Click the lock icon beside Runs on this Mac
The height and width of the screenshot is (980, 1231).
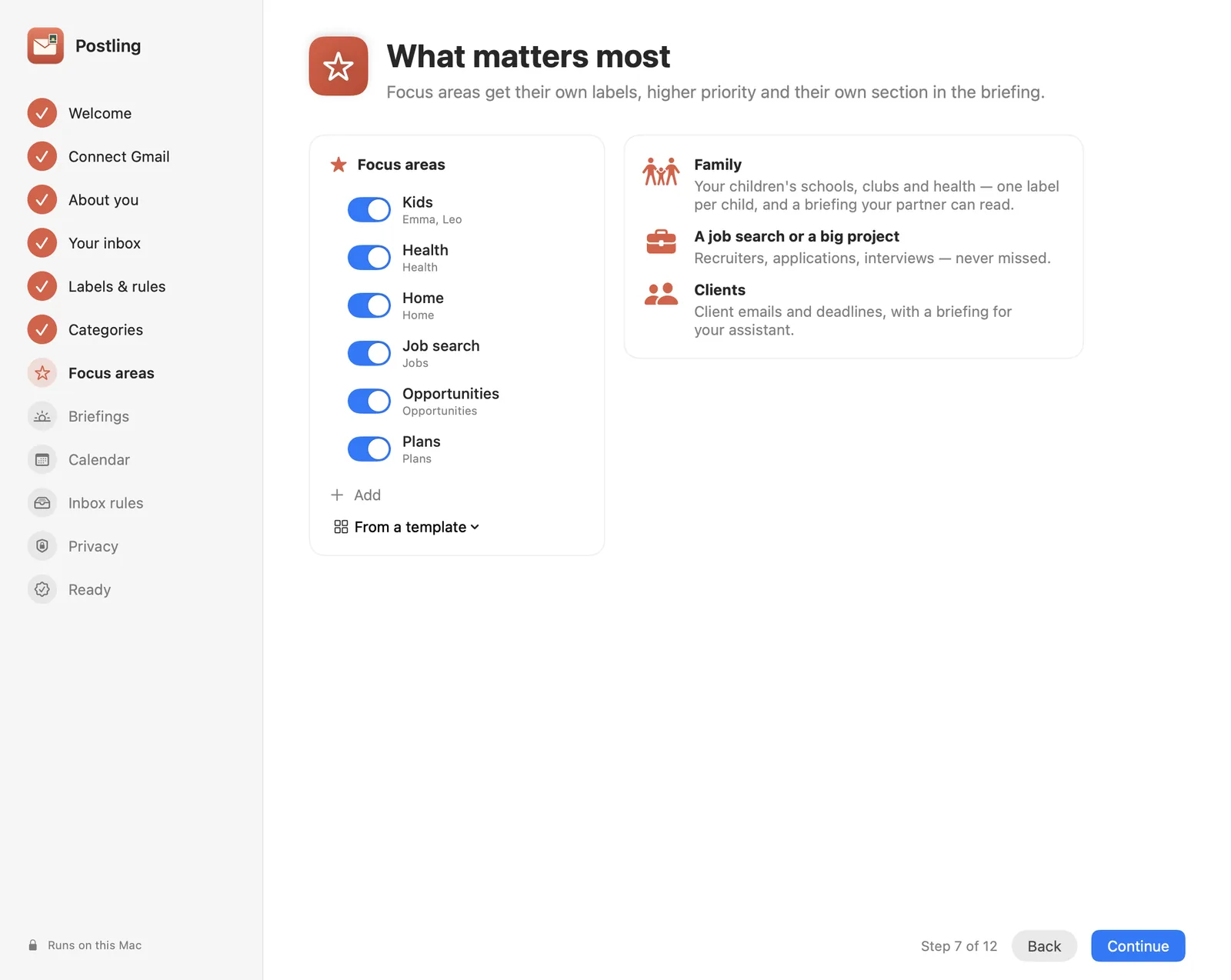coord(33,945)
